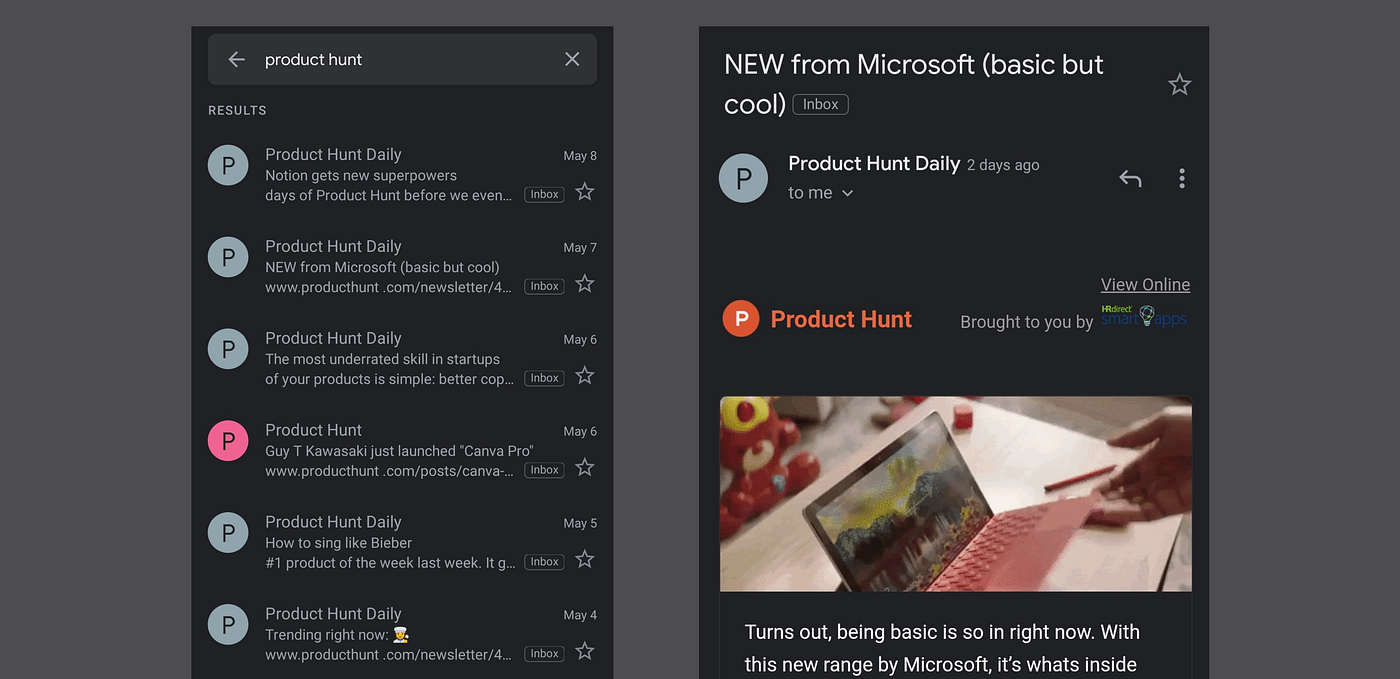Click the 'RESULTS' section heading
The width and height of the screenshot is (1400, 679).
(237, 111)
